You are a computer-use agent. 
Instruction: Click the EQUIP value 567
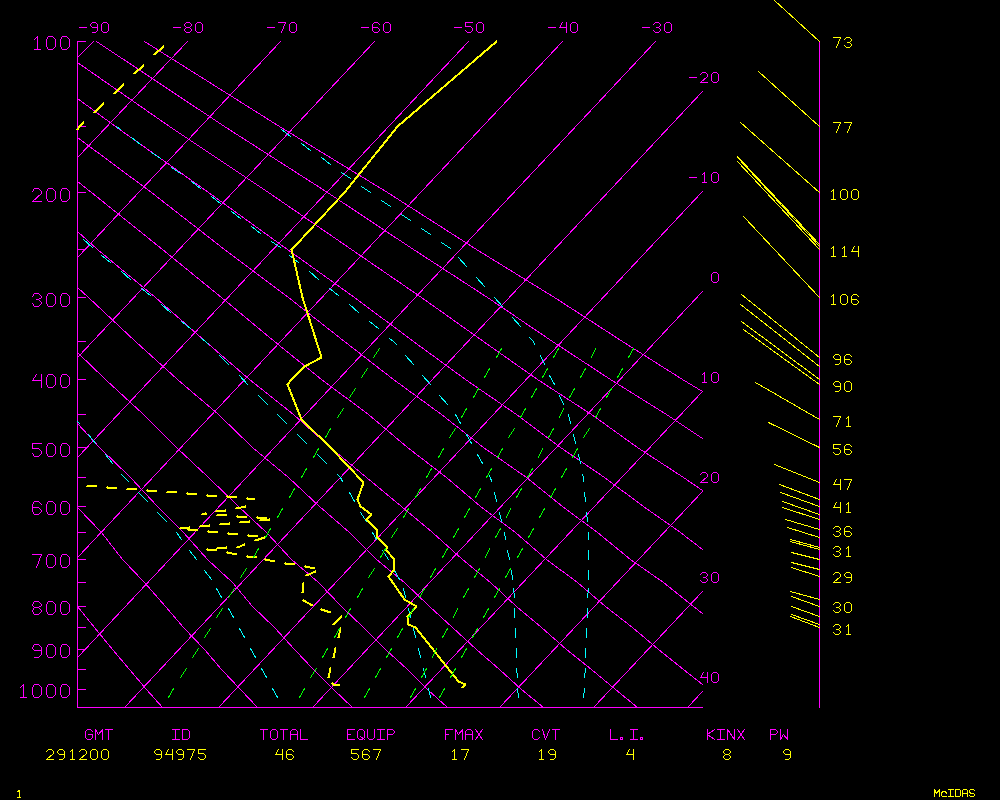(x=366, y=755)
